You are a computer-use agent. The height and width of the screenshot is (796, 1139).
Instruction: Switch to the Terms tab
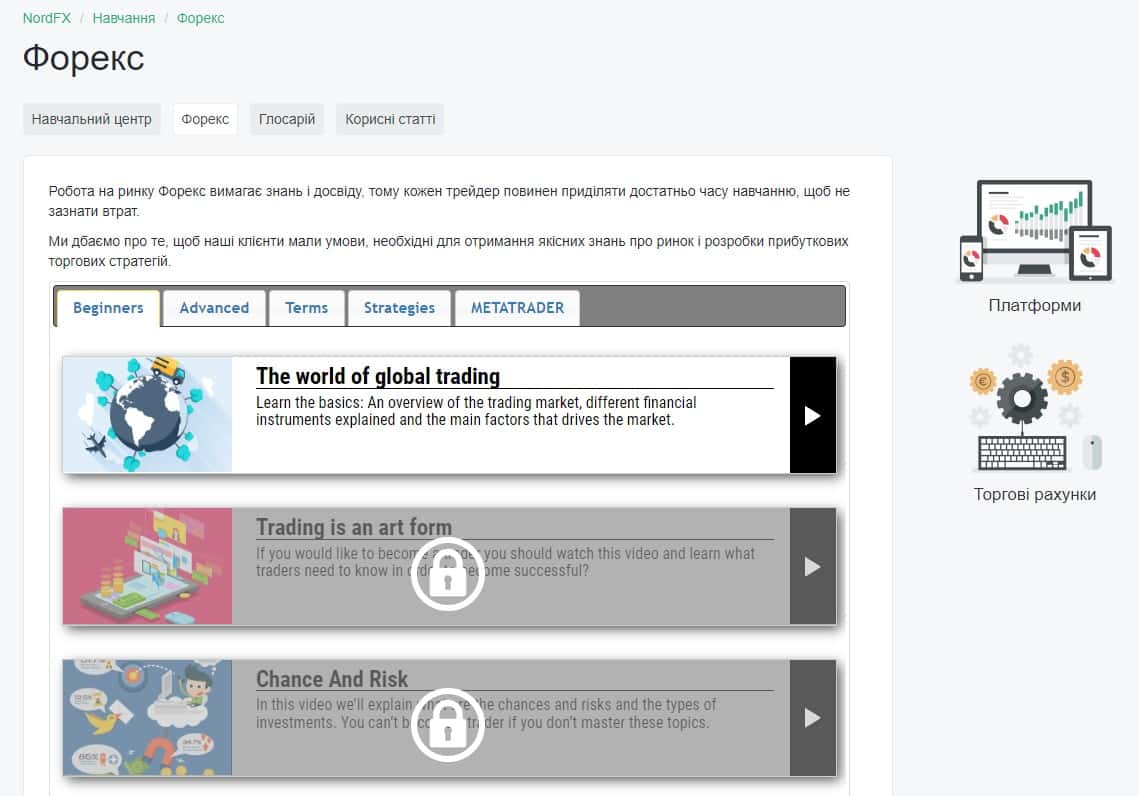click(307, 308)
